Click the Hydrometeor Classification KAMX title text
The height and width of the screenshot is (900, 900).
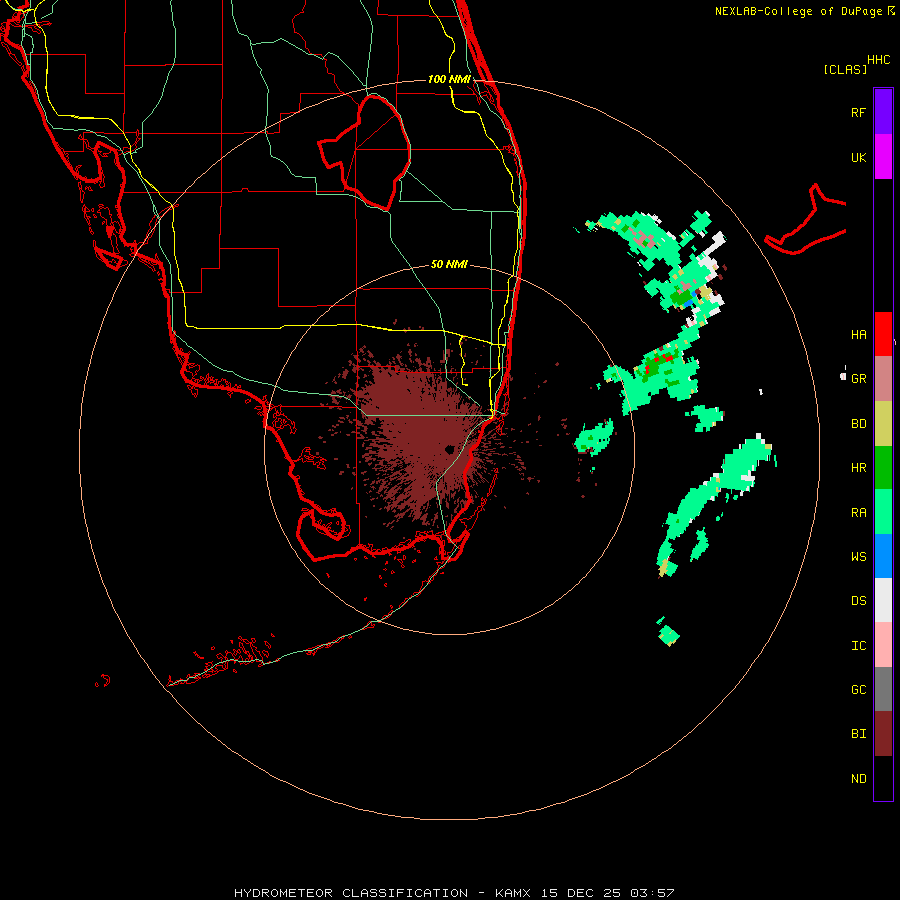click(454, 893)
